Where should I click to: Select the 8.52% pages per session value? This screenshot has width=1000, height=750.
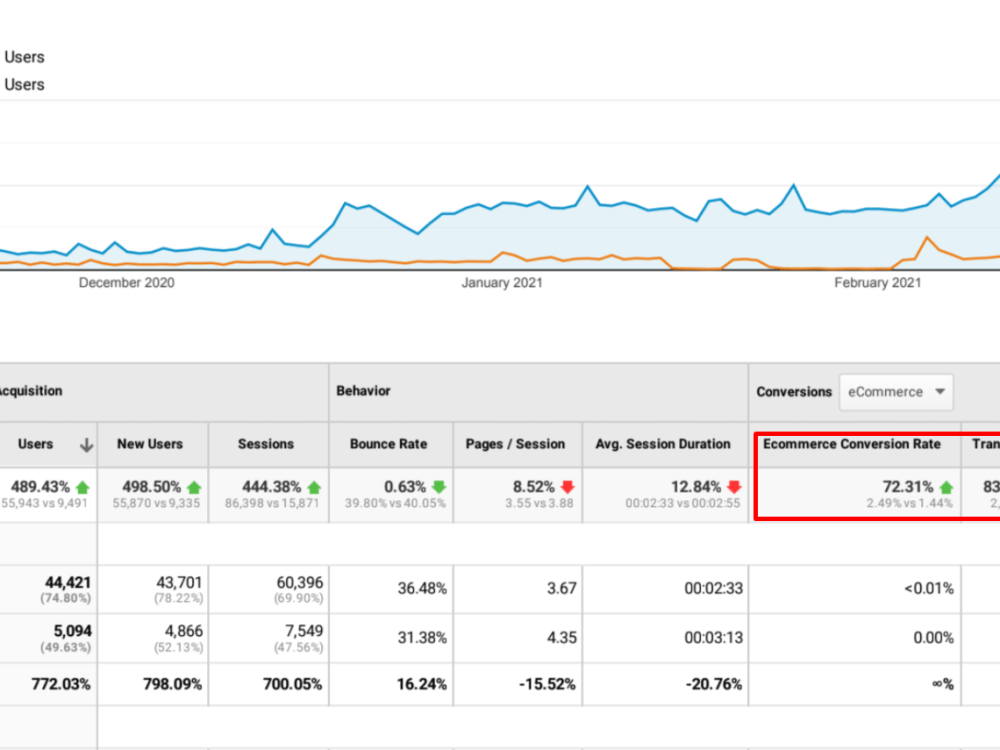(x=534, y=487)
